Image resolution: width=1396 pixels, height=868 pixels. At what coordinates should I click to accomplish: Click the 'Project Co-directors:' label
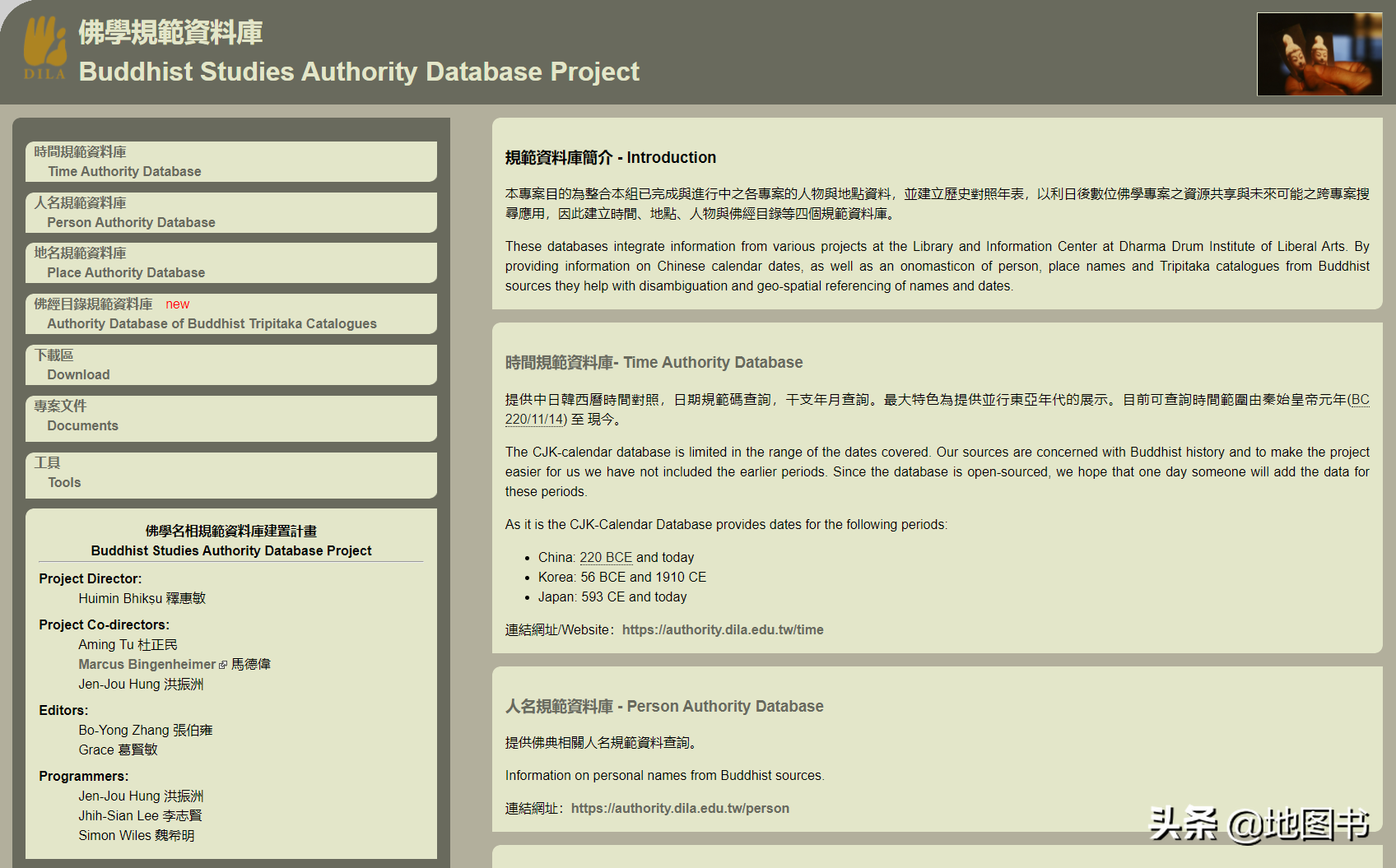pos(105,624)
